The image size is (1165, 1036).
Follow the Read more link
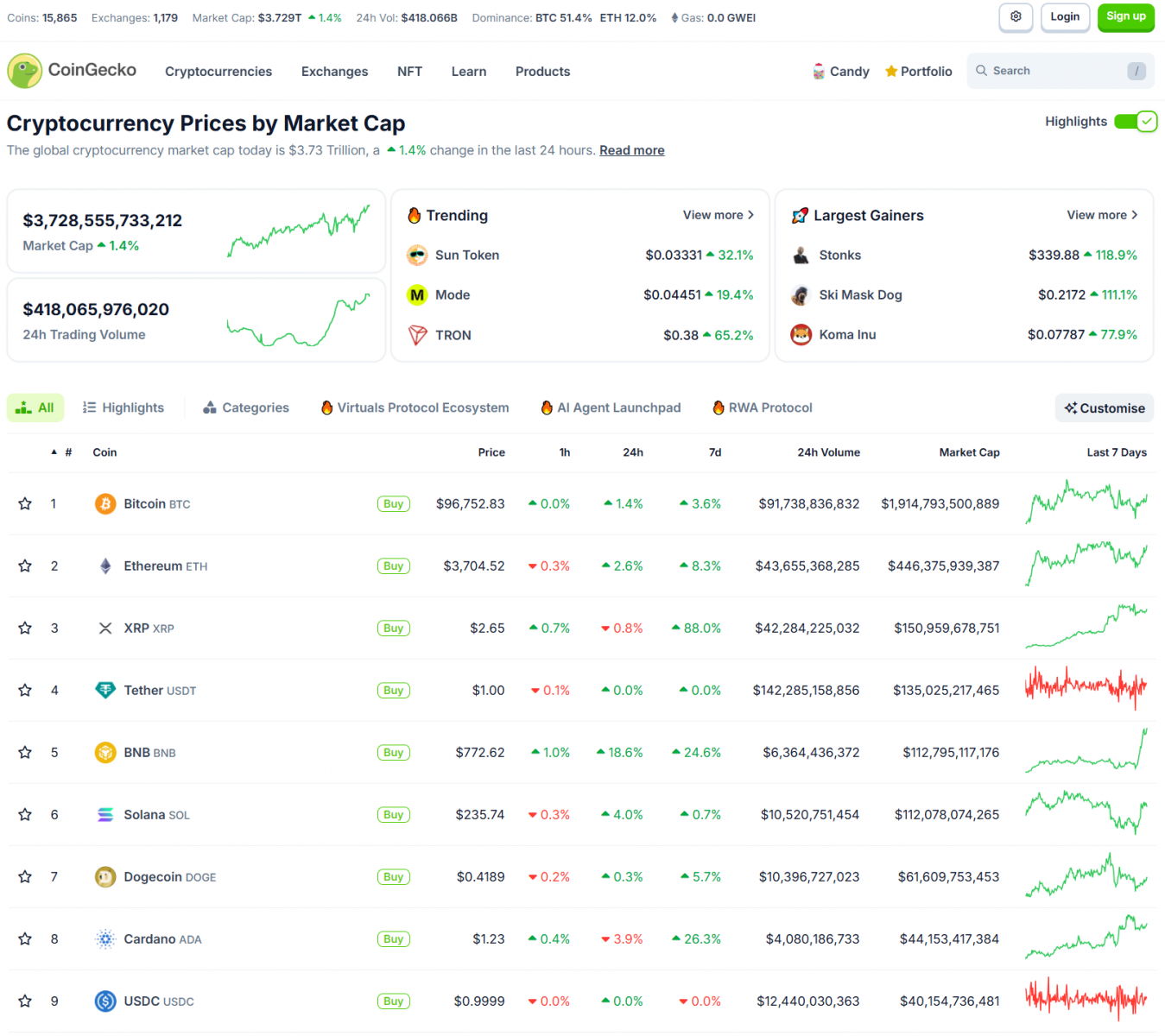(631, 150)
